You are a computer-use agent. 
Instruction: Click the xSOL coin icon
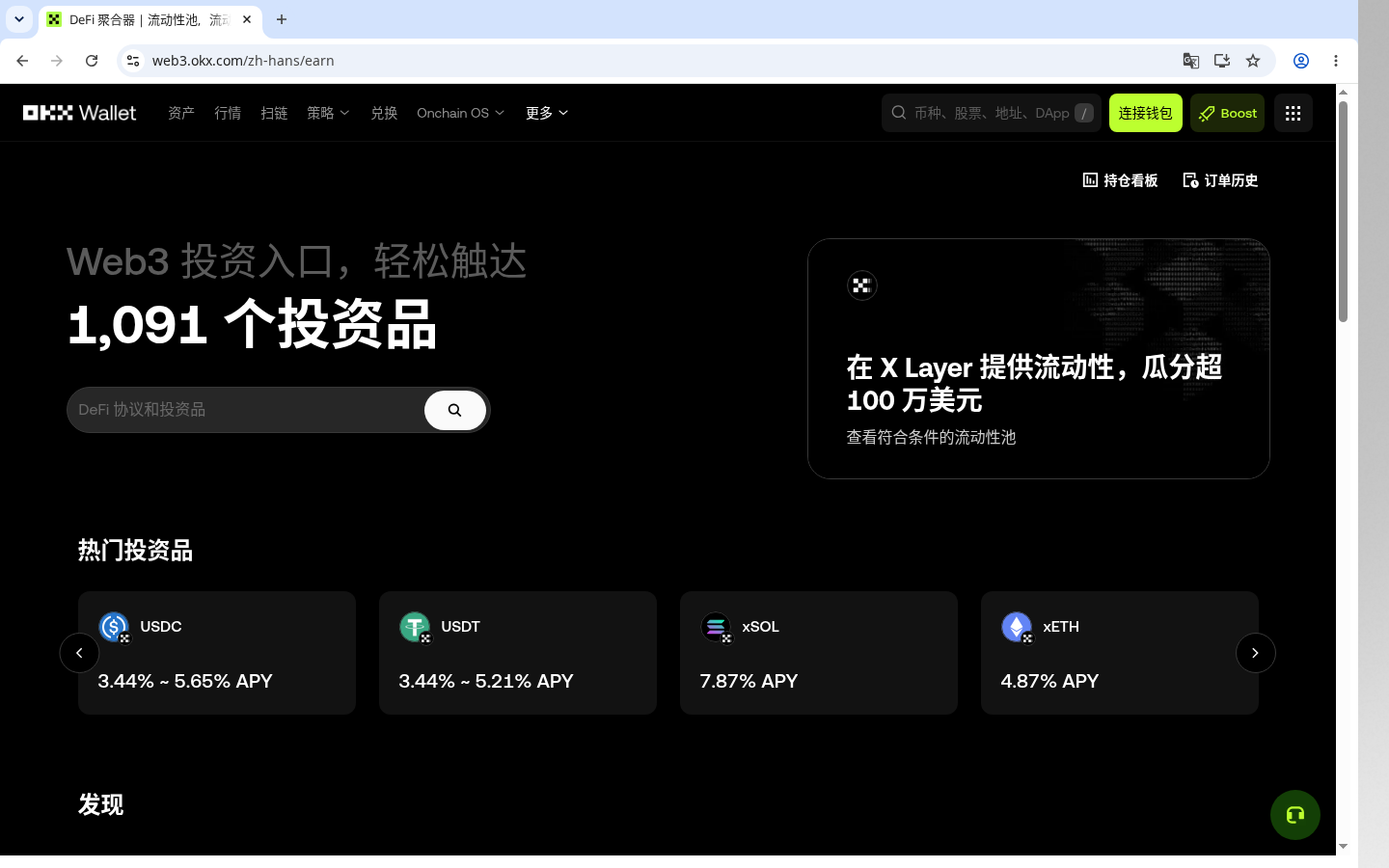[x=716, y=628]
